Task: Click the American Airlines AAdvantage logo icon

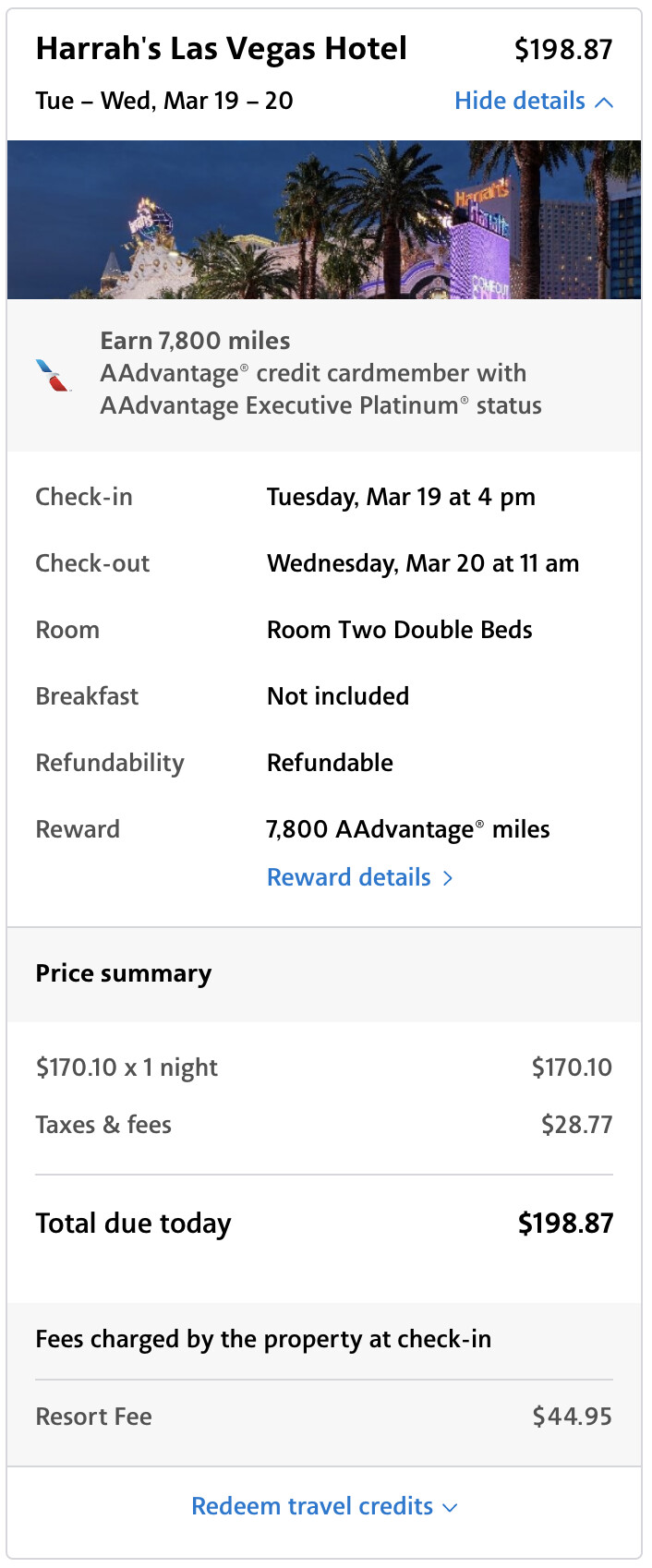Action: pyautogui.click(x=54, y=375)
